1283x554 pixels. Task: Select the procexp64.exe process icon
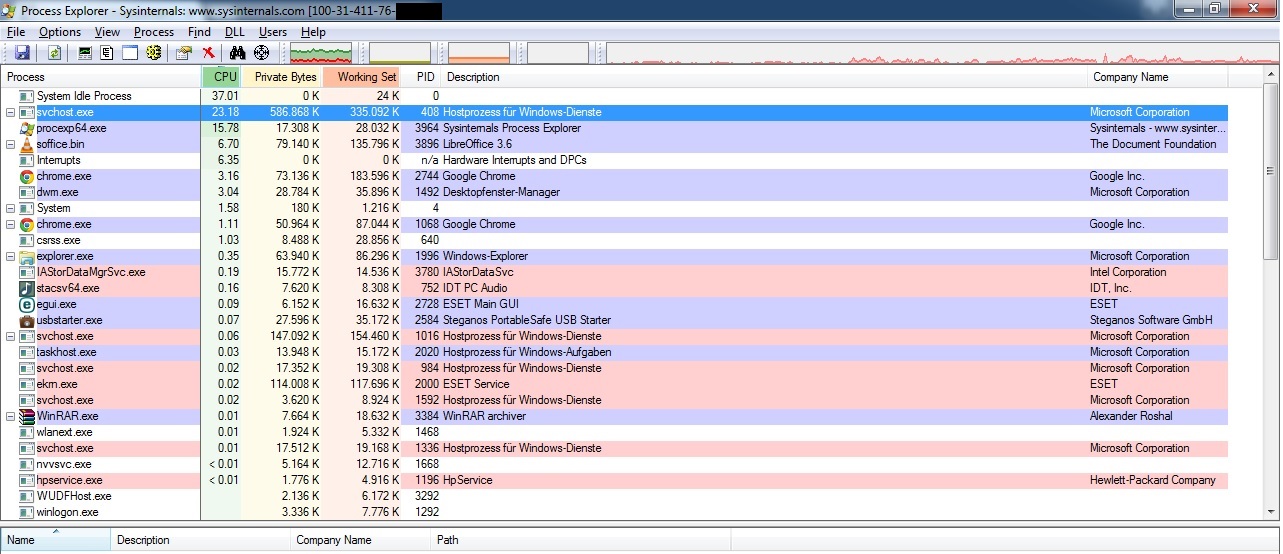tap(27, 128)
